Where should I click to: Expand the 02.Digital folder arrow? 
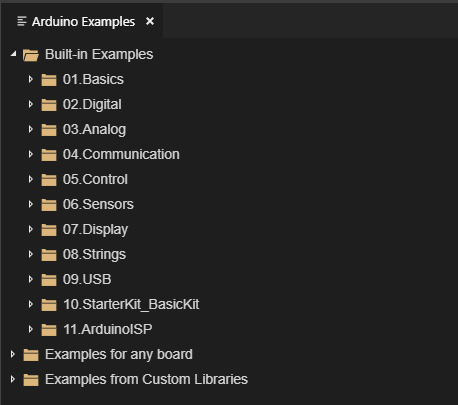pos(31,104)
